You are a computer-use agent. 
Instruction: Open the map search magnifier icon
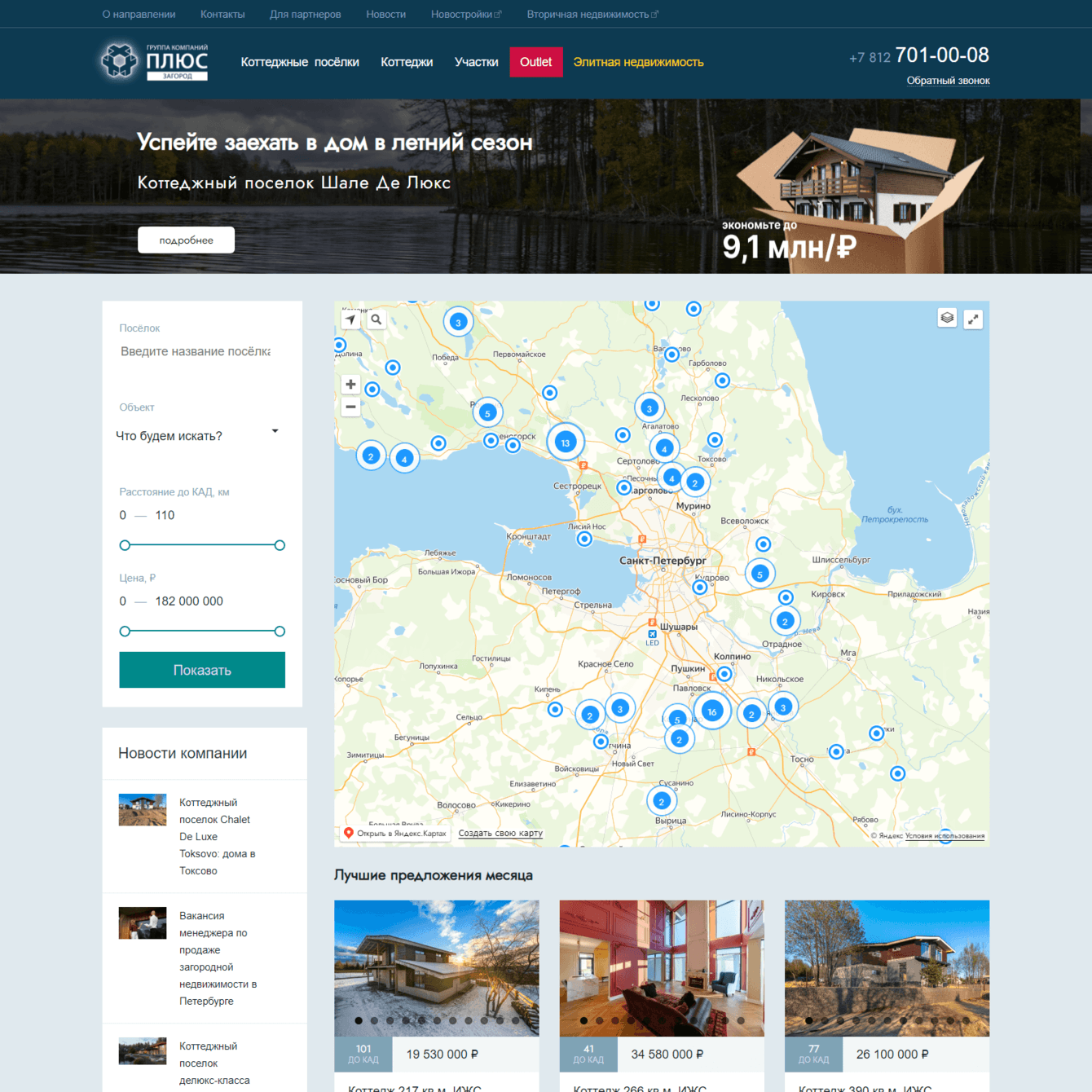click(x=376, y=319)
